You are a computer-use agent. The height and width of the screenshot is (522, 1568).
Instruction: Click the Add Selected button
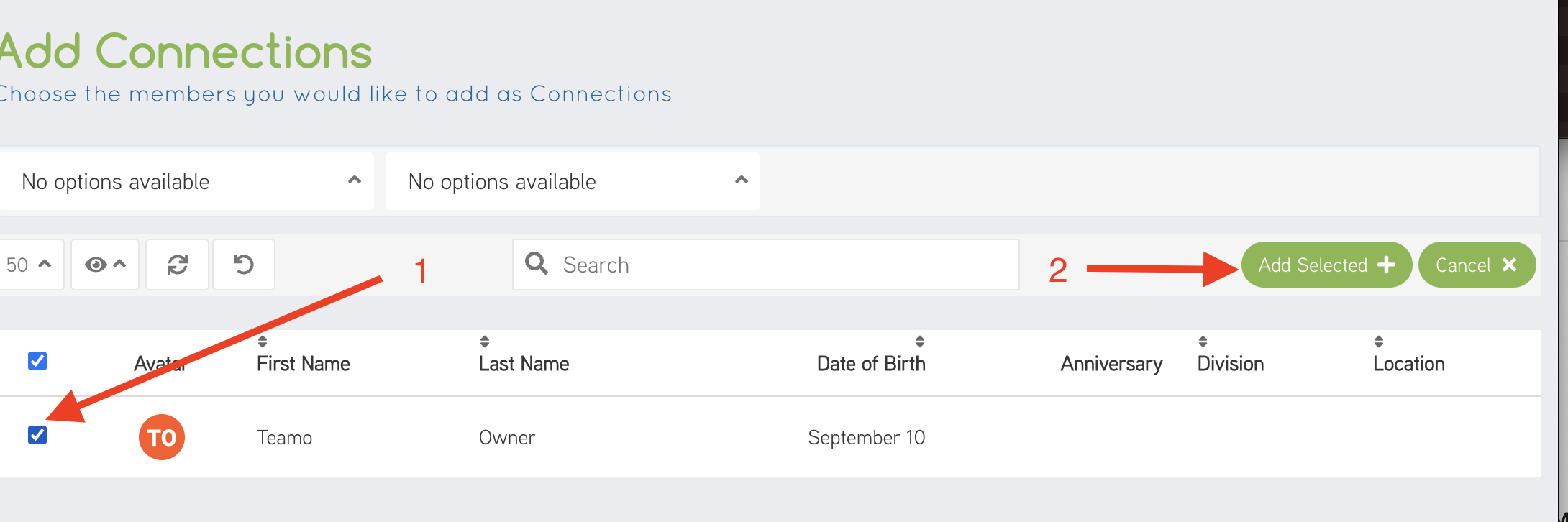(x=1326, y=265)
